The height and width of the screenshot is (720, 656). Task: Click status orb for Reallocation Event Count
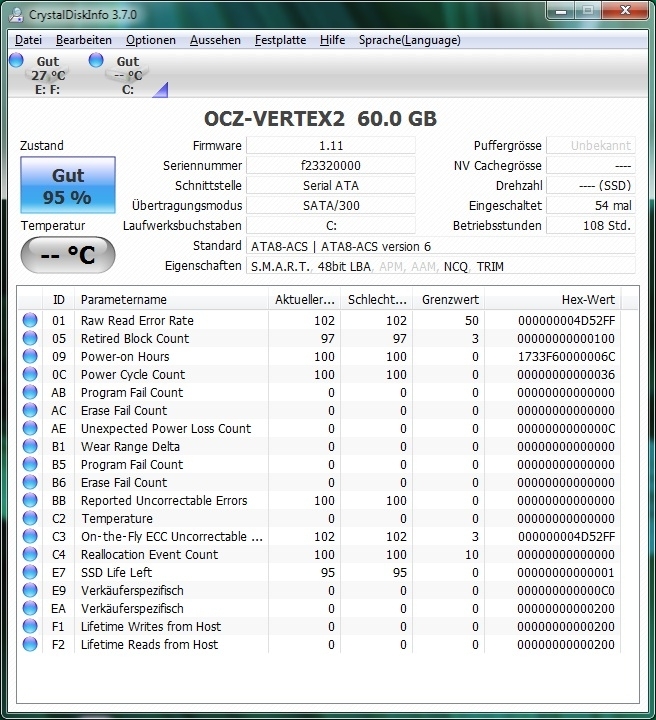(x=30, y=555)
